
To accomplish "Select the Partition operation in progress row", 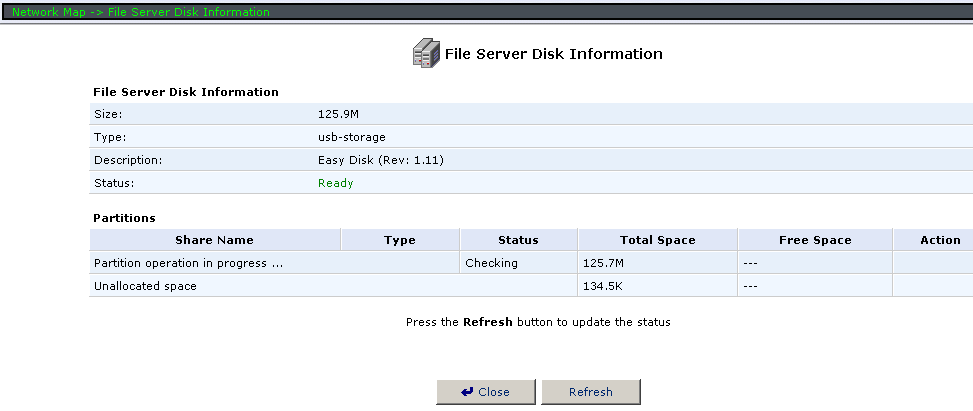I will 181,263.
